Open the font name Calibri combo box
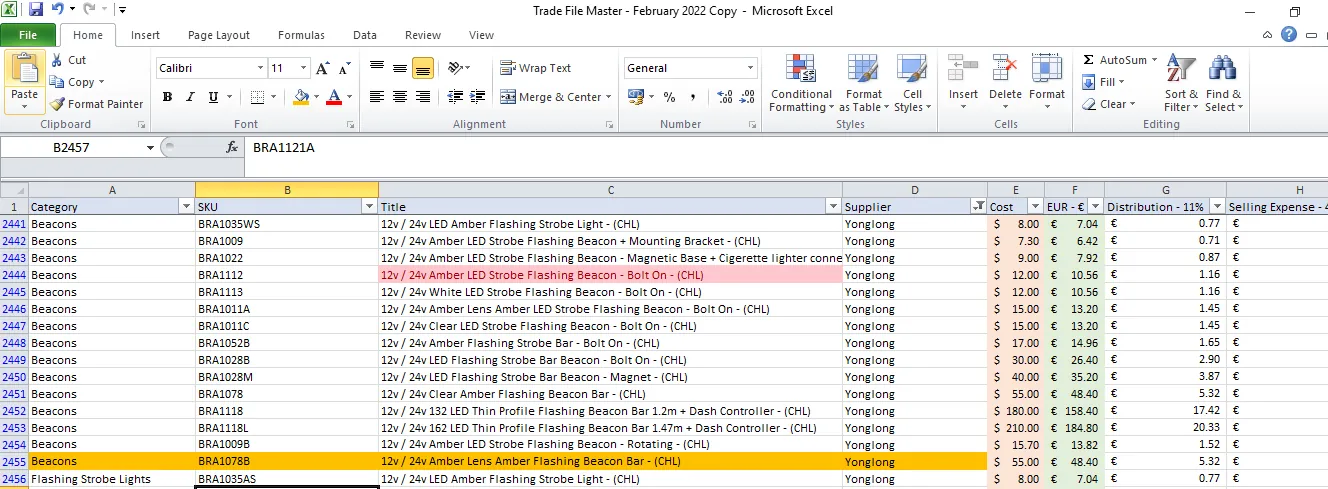The image size is (1328, 489). tap(211, 68)
